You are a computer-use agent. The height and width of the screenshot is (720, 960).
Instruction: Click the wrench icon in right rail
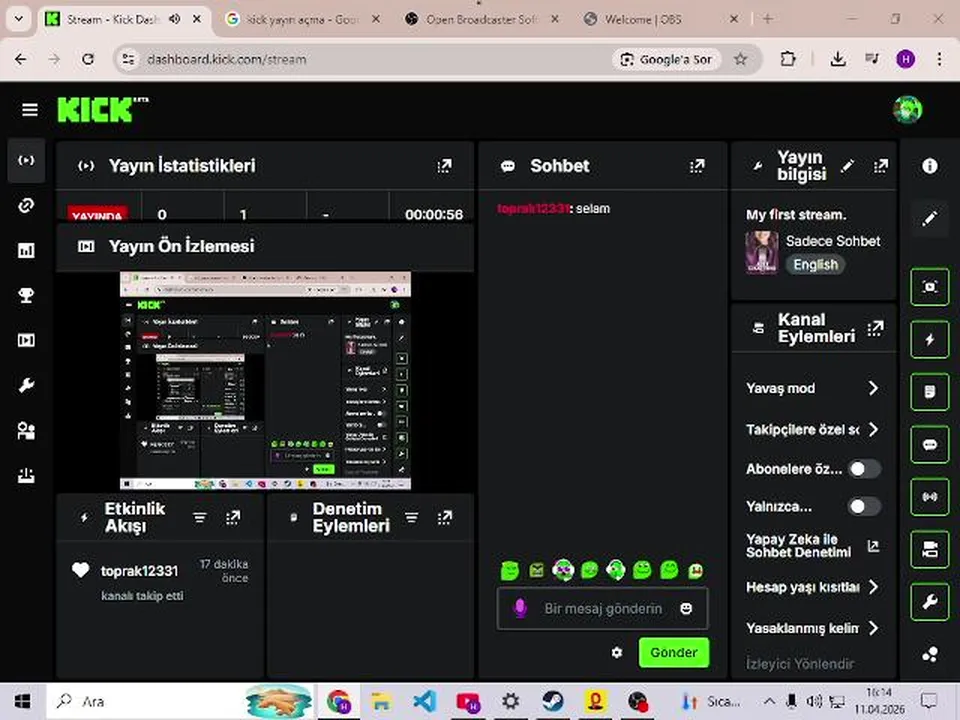[929, 602]
